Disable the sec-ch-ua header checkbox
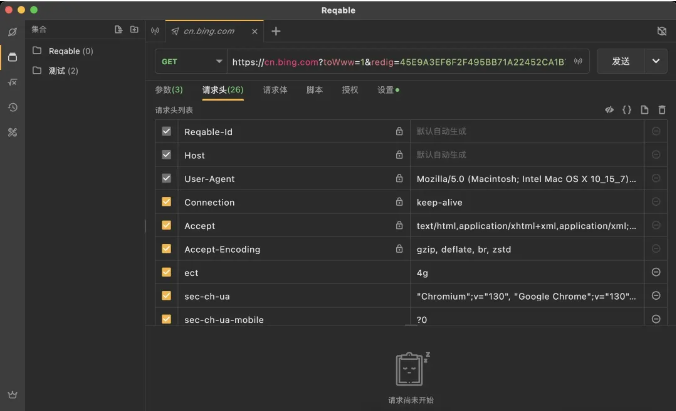 coord(166,295)
